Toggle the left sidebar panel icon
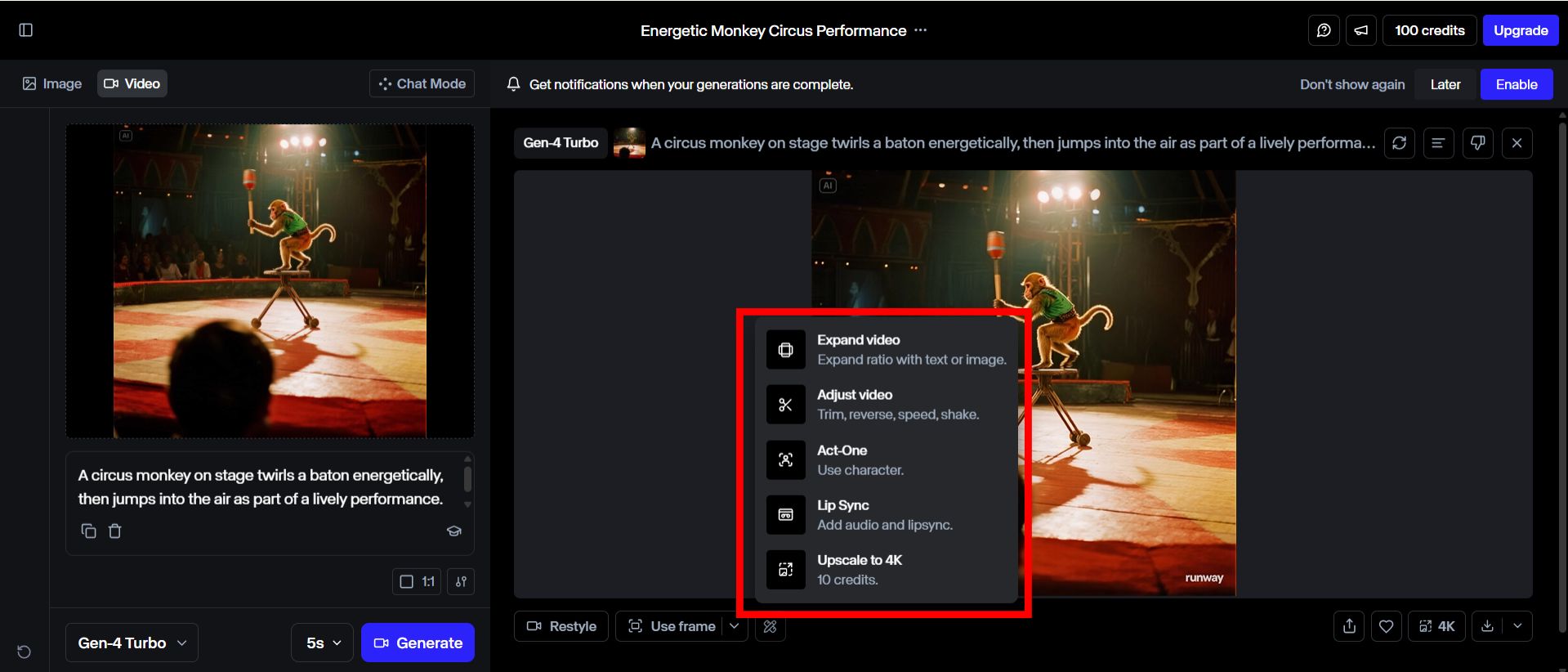The width and height of the screenshot is (1568, 672). 26,30
